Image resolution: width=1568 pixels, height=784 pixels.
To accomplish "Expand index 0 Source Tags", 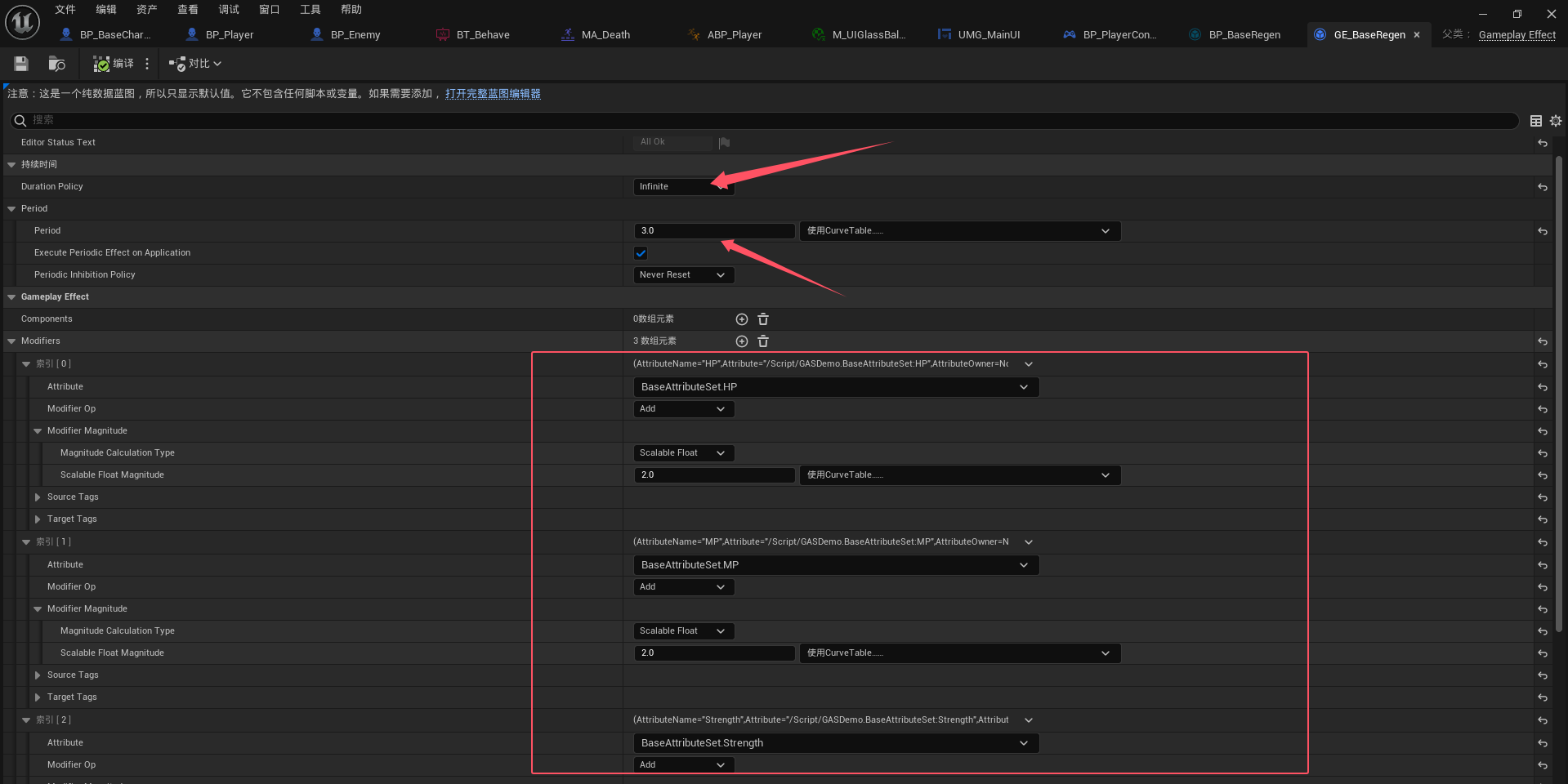I will (38, 497).
